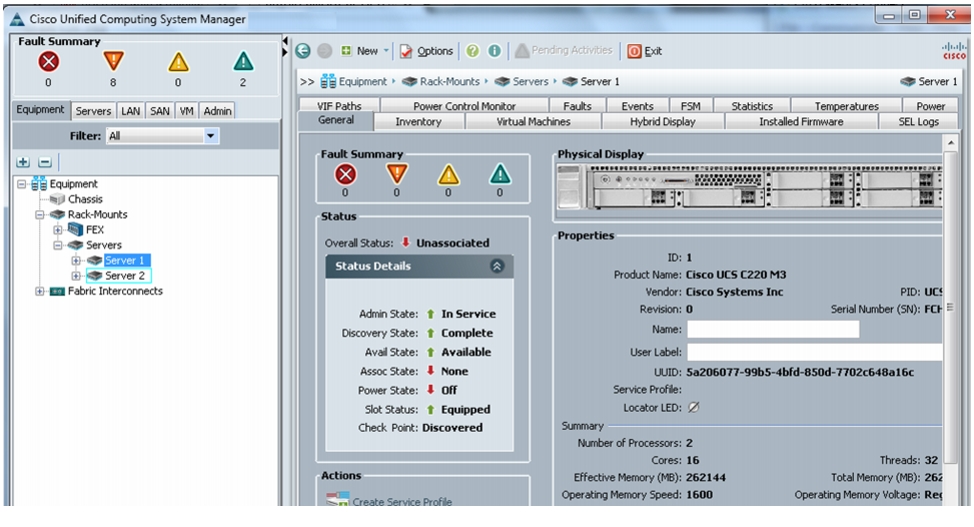Click warning faults icon showing 2
This screenshot has height=527, width=974.
coord(243,62)
